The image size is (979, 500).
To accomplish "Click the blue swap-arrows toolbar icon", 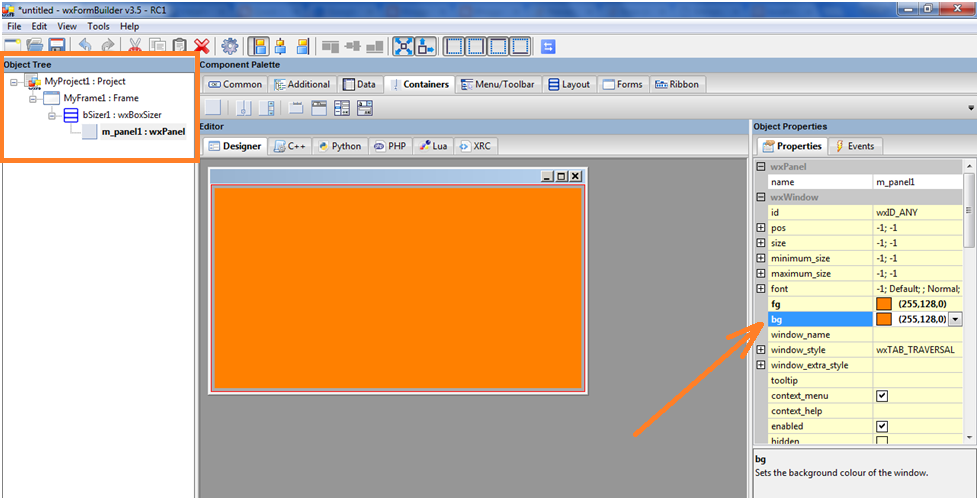I will [x=548, y=46].
